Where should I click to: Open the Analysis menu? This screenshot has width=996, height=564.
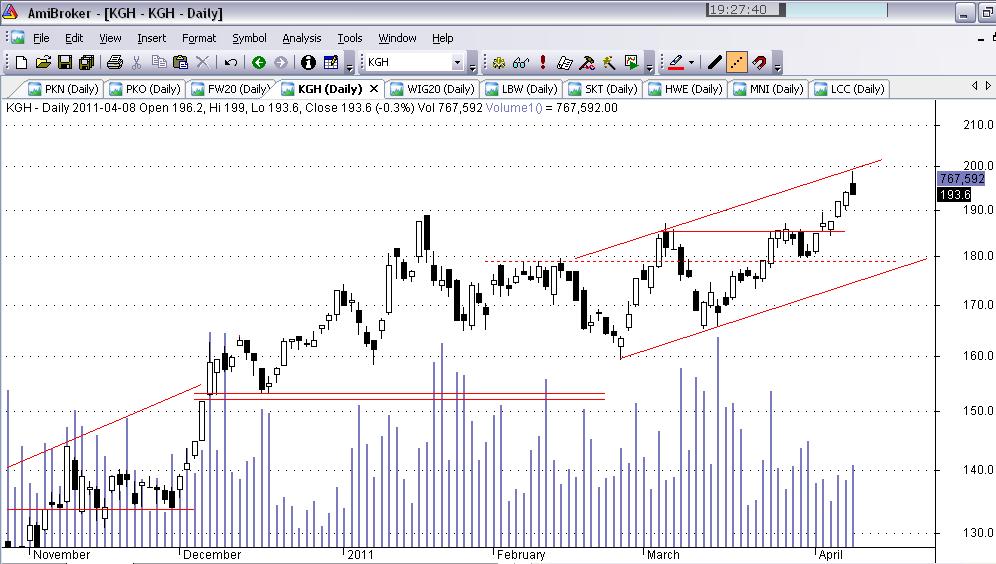tap(301, 38)
